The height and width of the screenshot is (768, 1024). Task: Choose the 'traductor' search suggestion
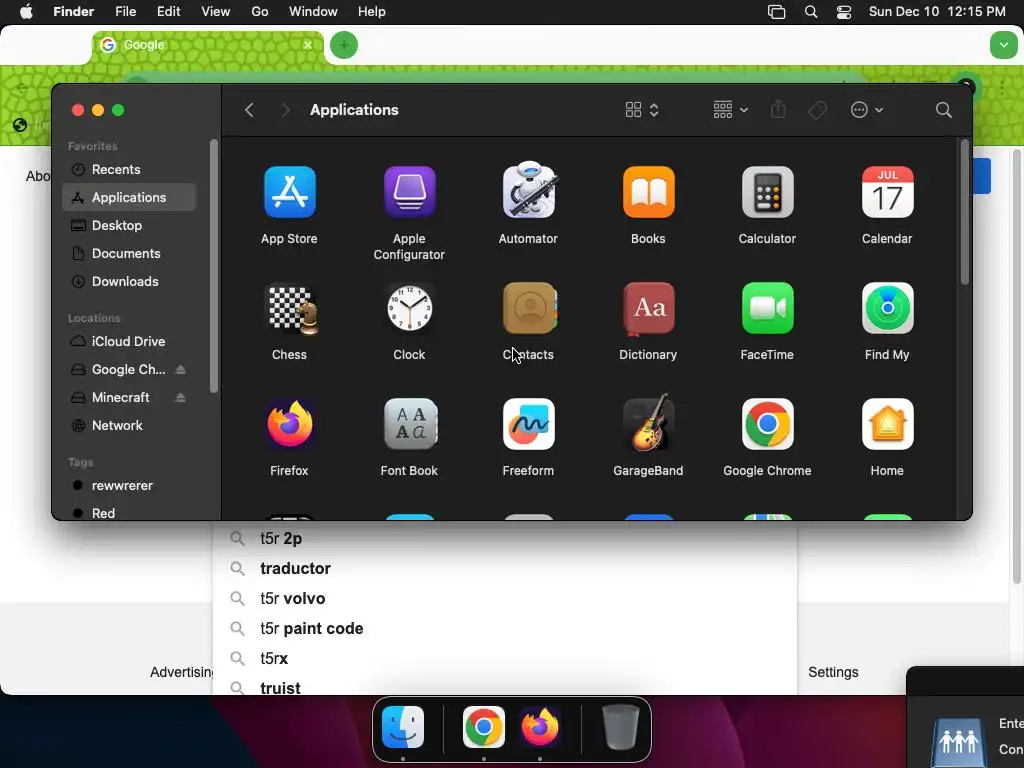(505, 569)
